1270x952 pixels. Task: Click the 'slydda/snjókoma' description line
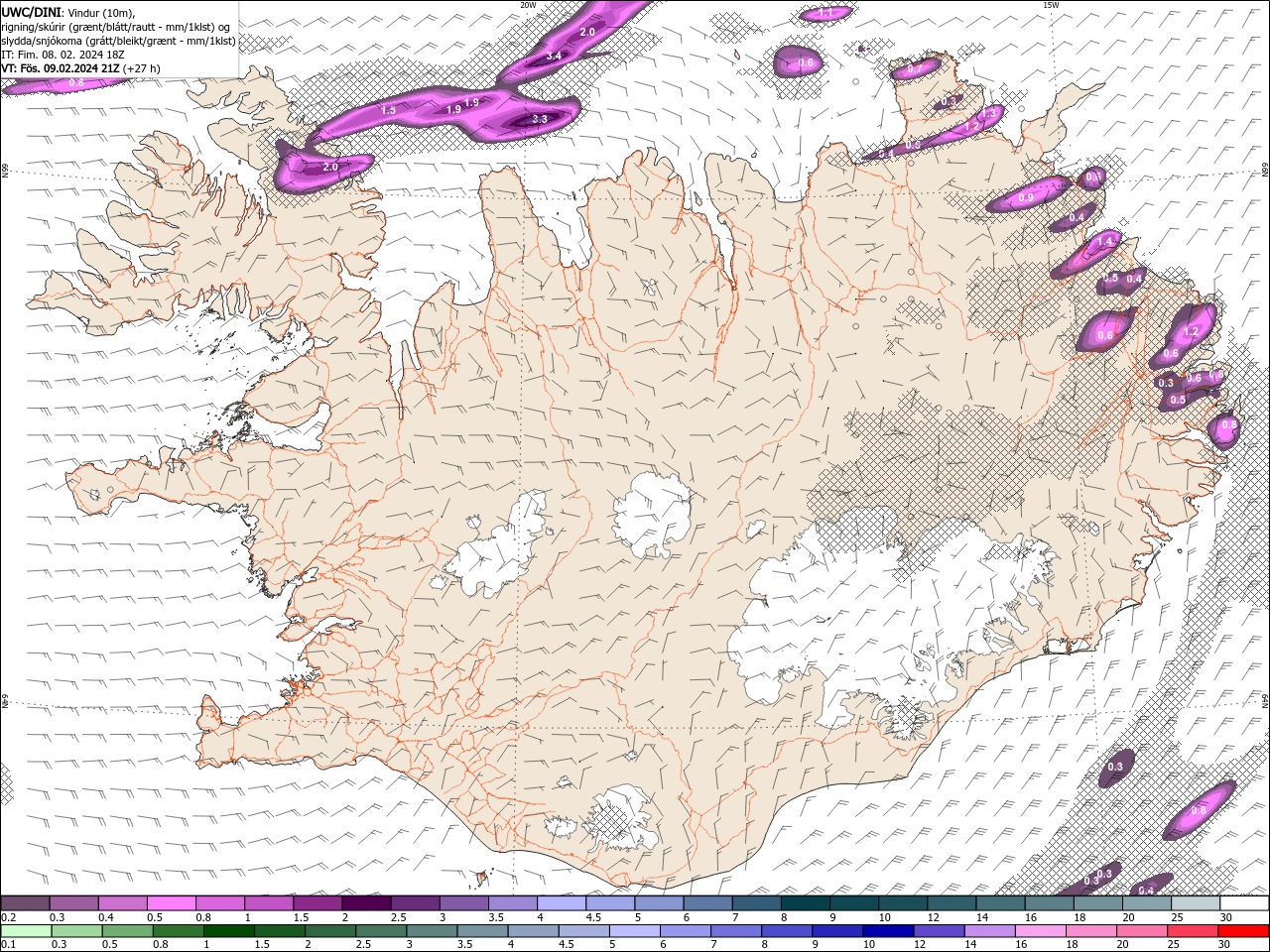coord(118,41)
